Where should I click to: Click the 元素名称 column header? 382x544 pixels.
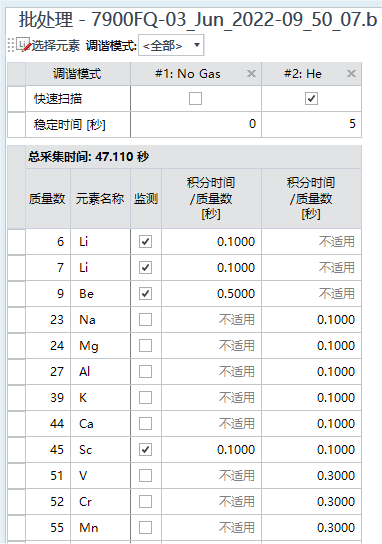(x=100, y=198)
